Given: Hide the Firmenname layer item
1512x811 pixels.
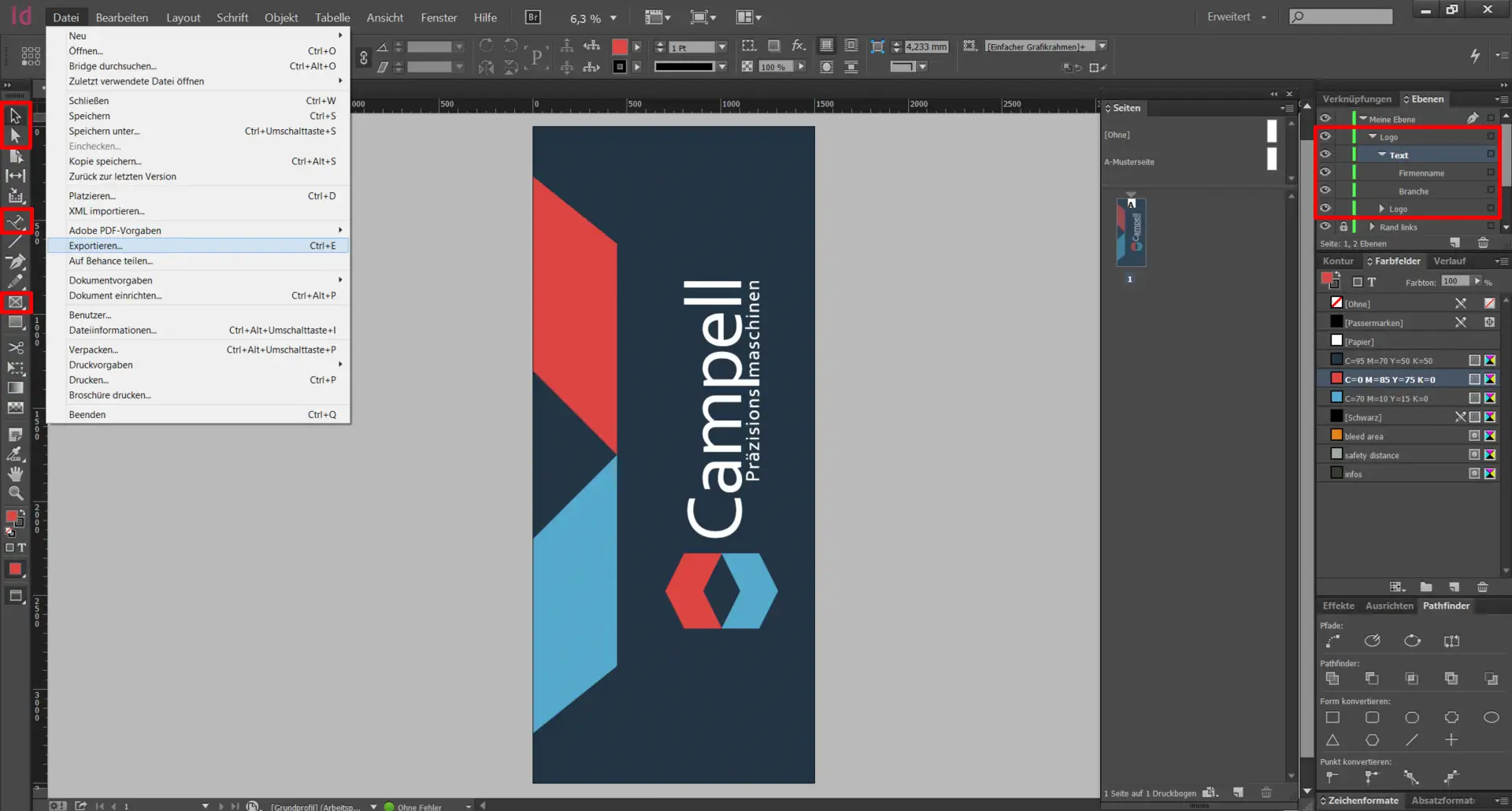Looking at the screenshot, I should click(x=1325, y=172).
